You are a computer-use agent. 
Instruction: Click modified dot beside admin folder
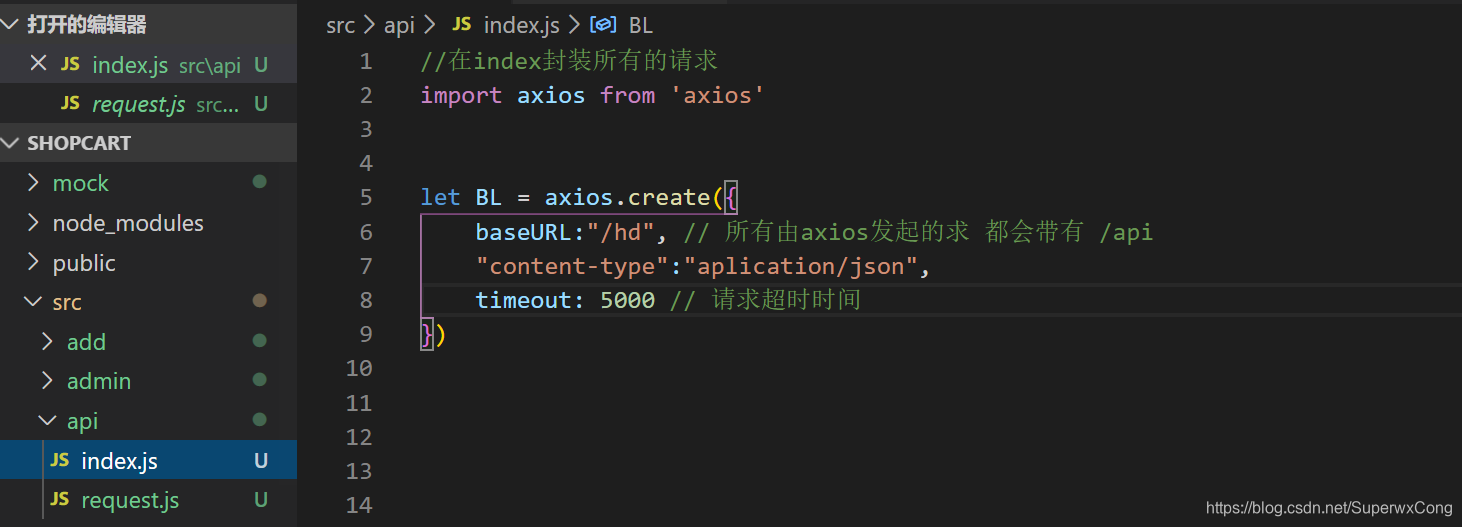tap(260, 380)
